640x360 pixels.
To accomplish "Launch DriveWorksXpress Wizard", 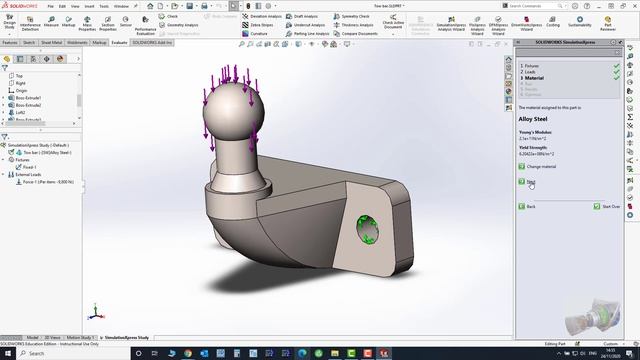I will 527,24.
